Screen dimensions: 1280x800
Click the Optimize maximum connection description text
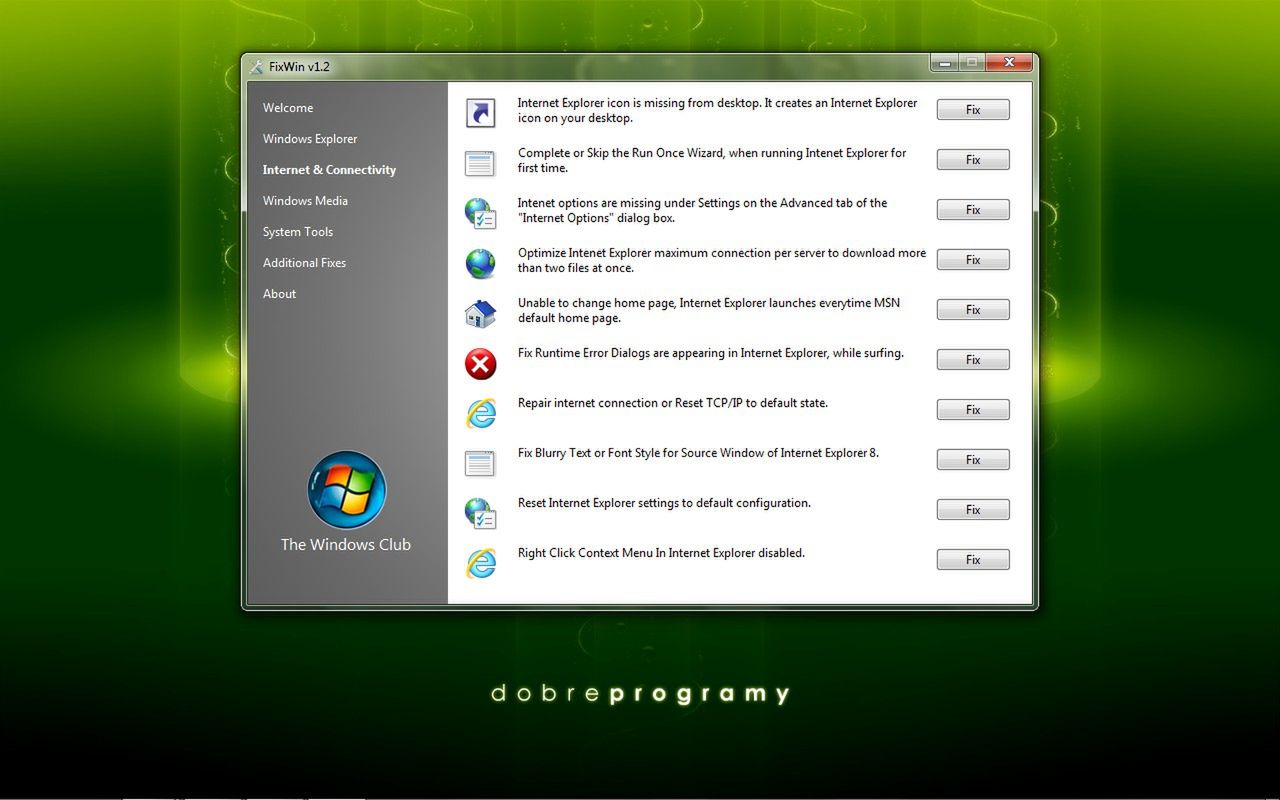pyautogui.click(x=722, y=260)
